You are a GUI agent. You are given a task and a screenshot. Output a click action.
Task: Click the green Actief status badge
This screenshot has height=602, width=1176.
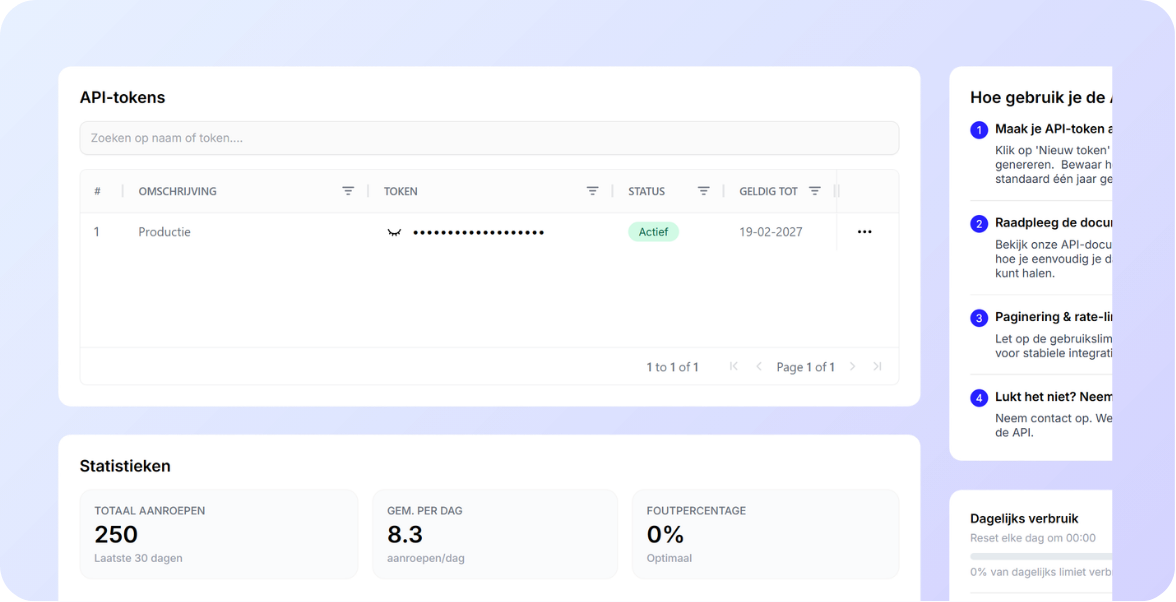tap(653, 232)
